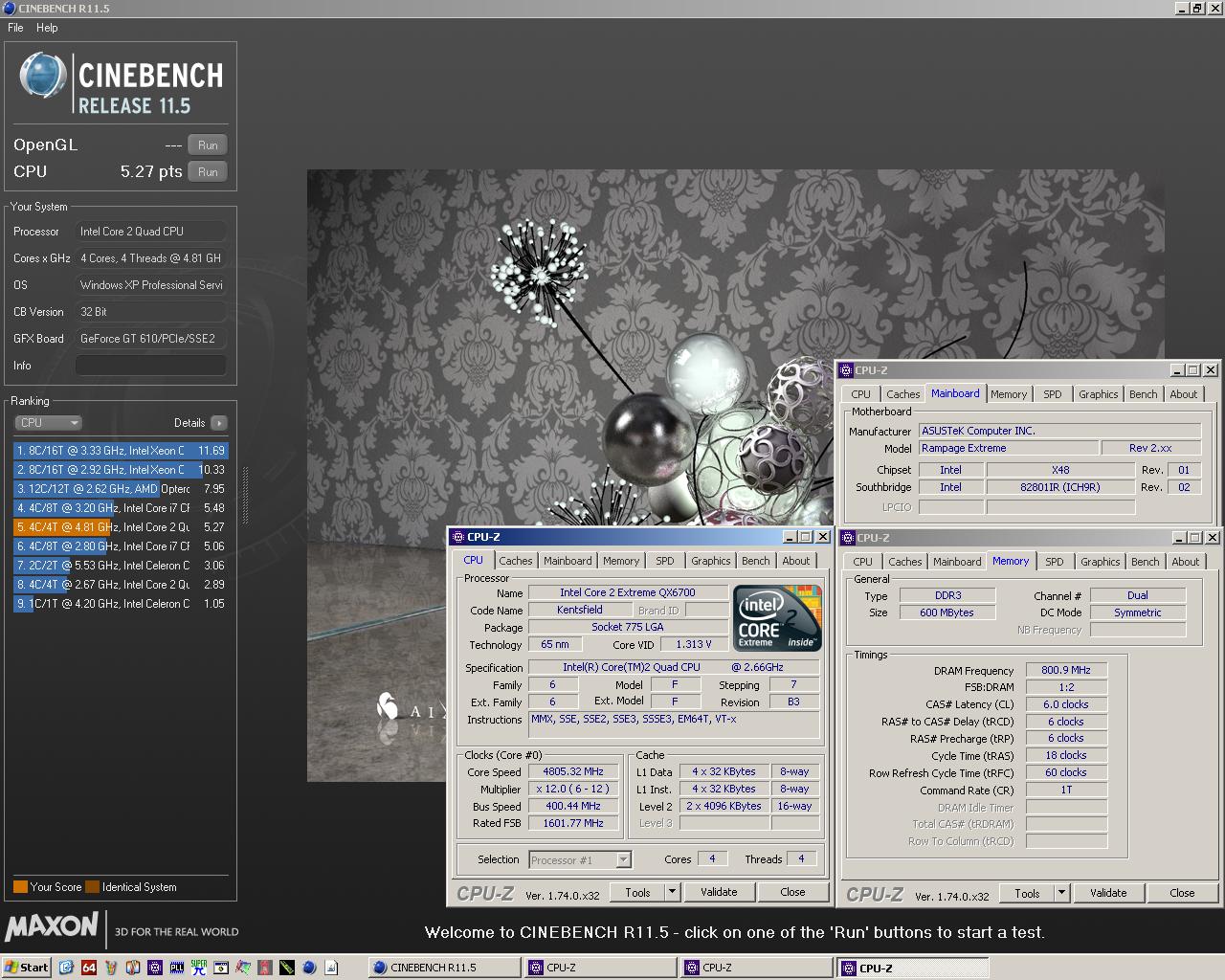The height and width of the screenshot is (980, 1225).
Task: Click the CPU-Z icon in CPU window title bar
Action: 457,537
